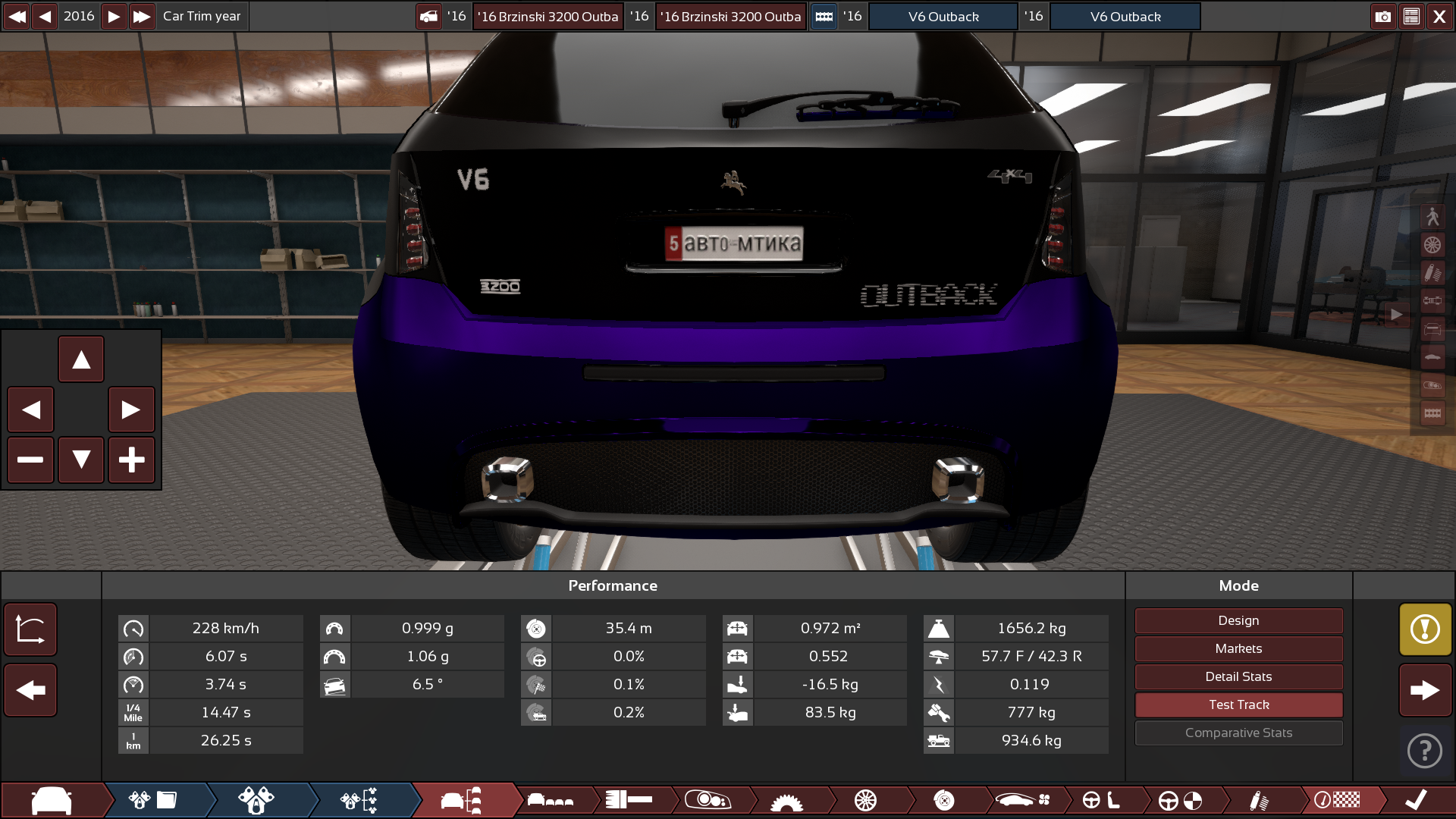Open the wheels and tires tab
The width and height of the screenshot is (1456, 819).
(866, 800)
